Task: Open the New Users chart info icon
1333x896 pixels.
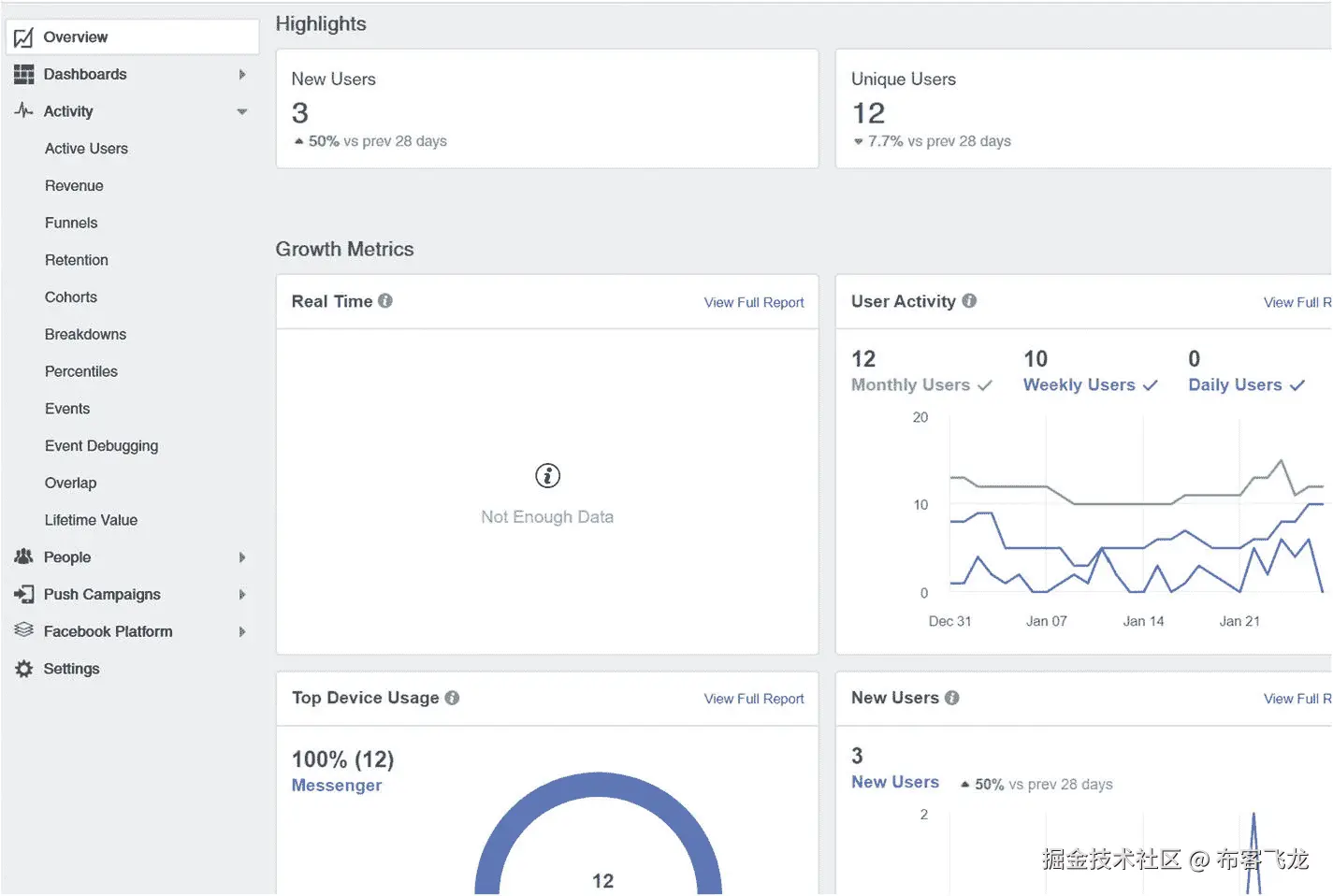Action: [x=952, y=698]
